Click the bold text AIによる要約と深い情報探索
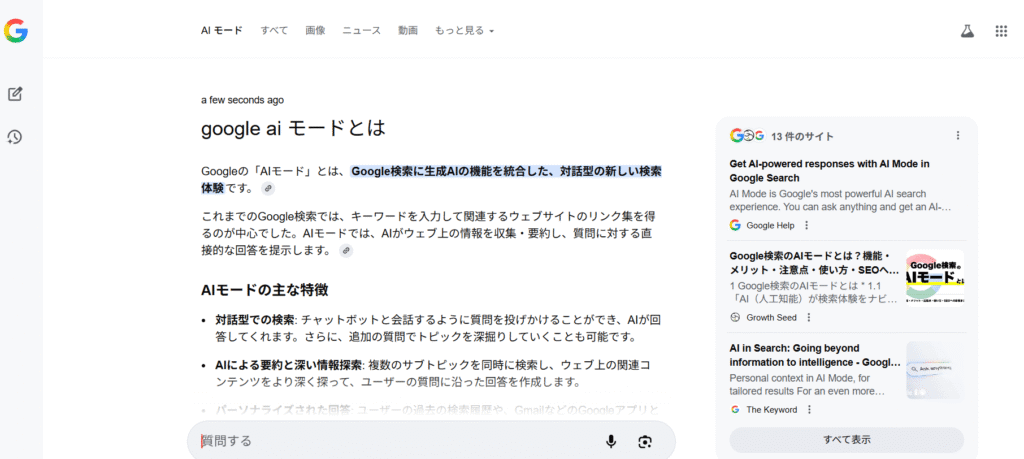This screenshot has width=1024, height=459. (289, 364)
